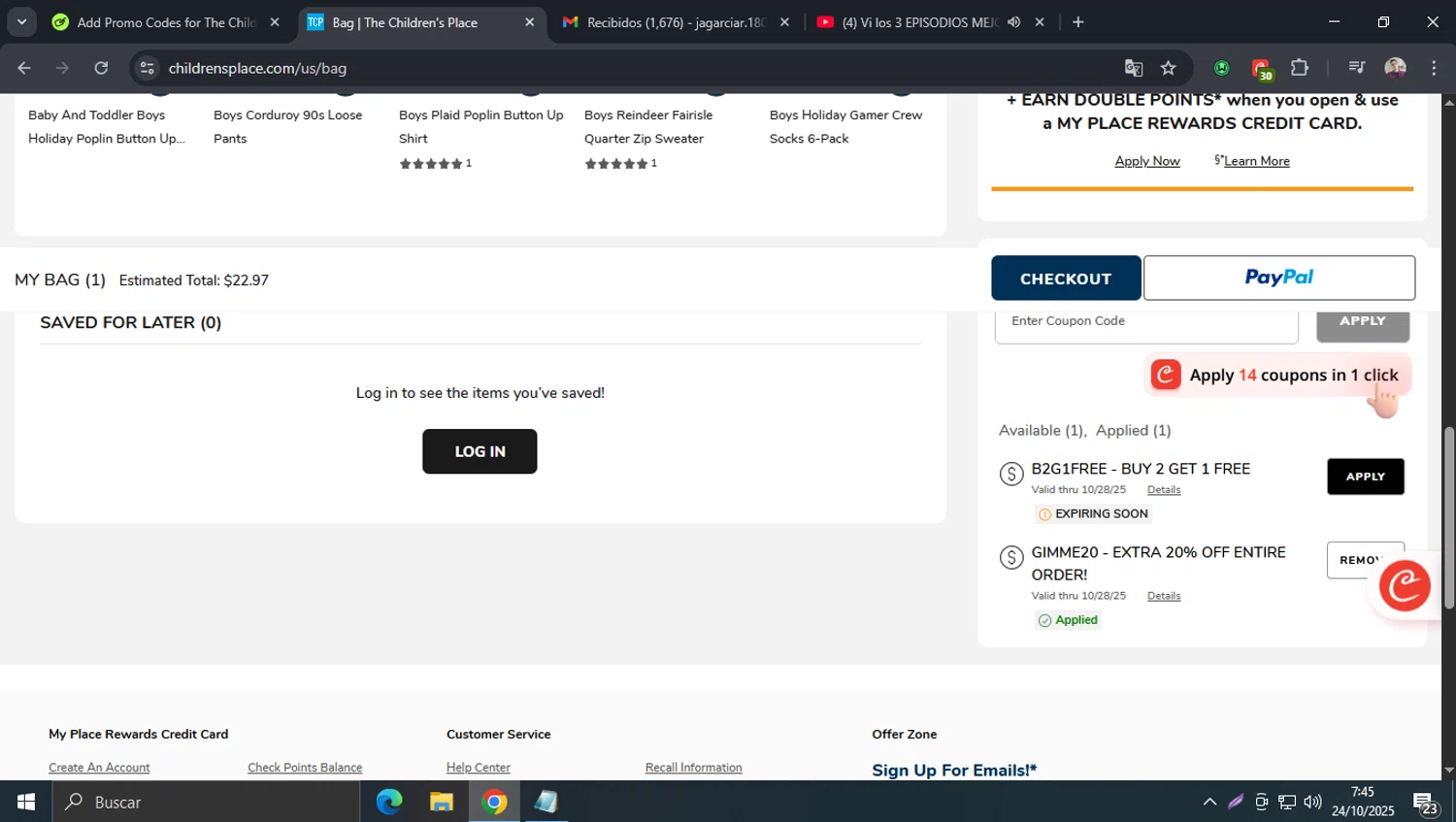Open Boys Reindeer Fairisle Quarter Zip Sweater
Screen dimensions: 1456x822
click(647, 126)
